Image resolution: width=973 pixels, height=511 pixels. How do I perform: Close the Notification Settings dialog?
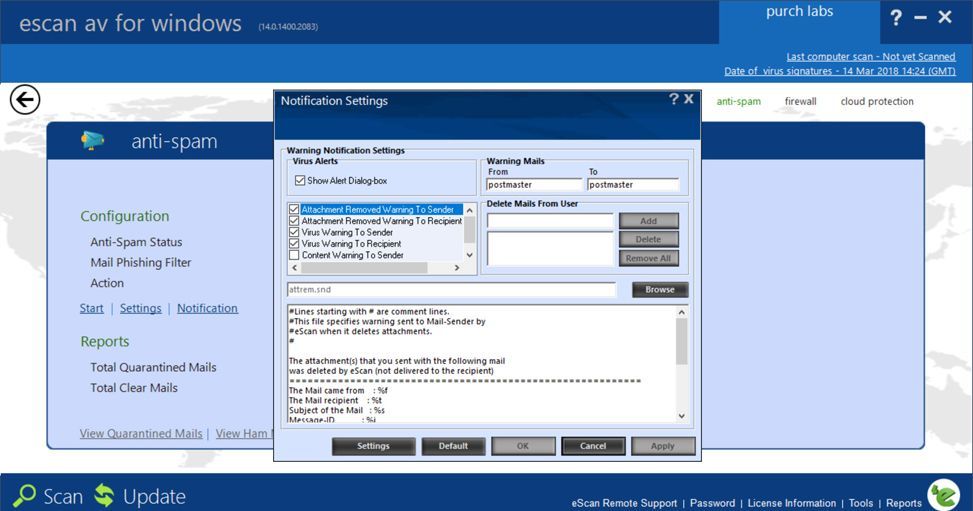tap(689, 99)
